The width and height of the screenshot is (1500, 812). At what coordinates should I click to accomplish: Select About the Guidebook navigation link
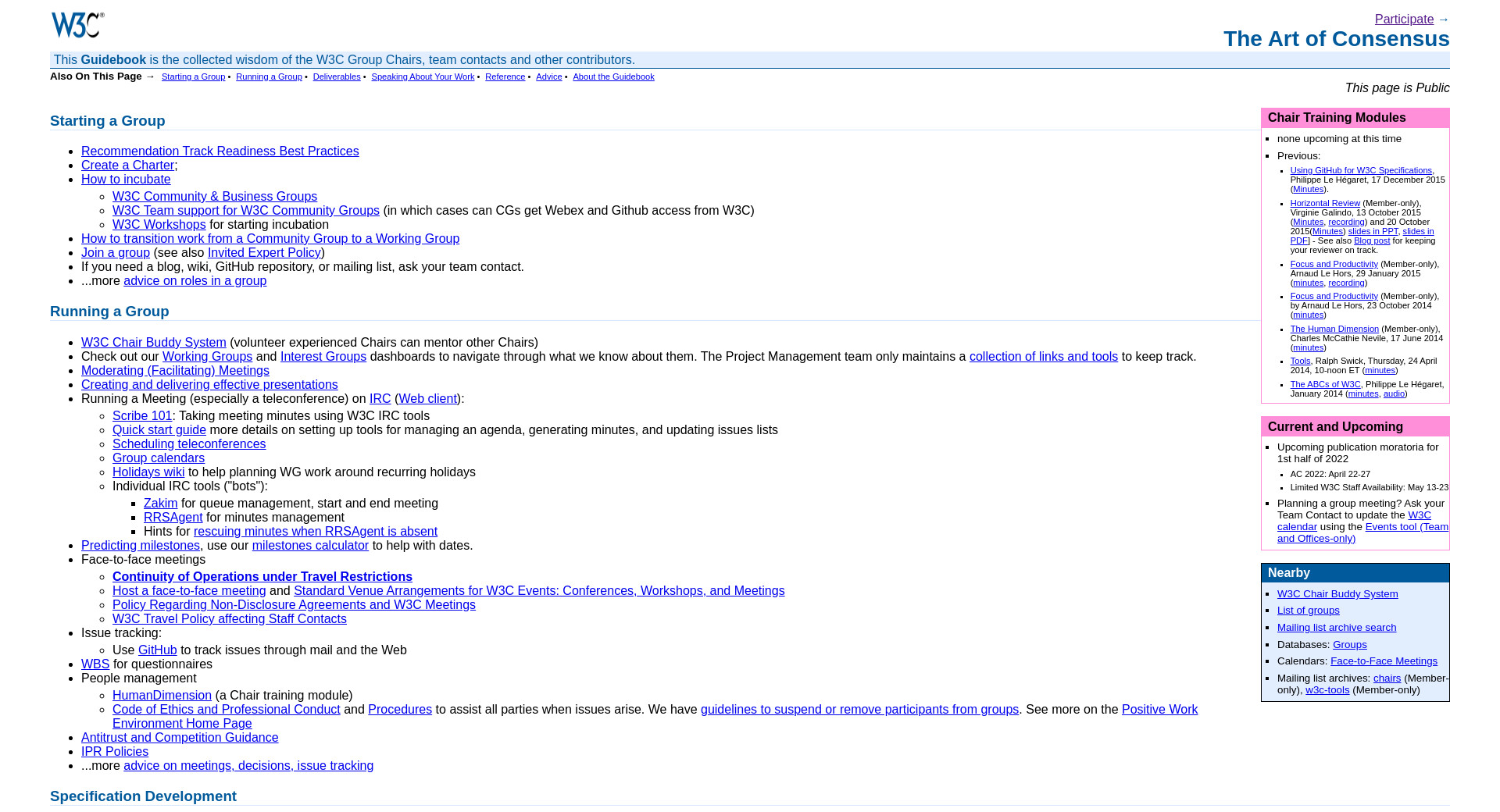click(612, 77)
